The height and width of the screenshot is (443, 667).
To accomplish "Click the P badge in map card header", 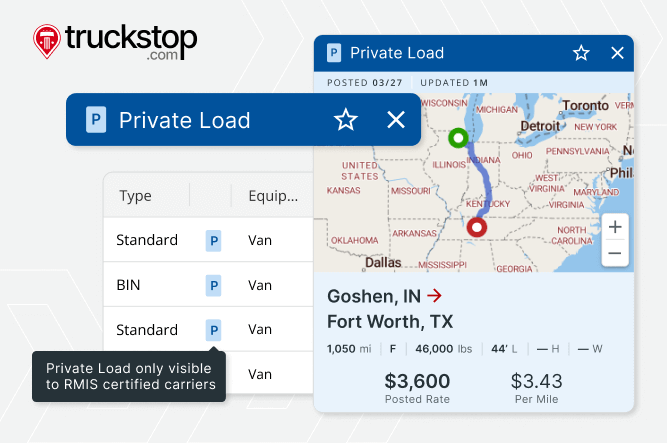I will pyautogui.click(x=334, y=53).
